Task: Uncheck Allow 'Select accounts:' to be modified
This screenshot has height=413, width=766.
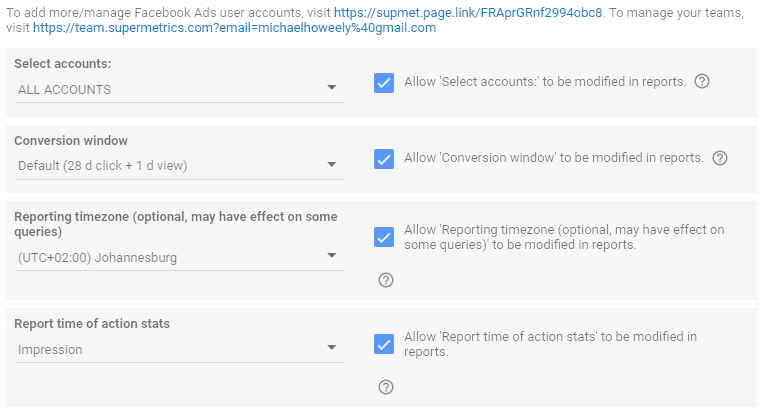Action: point(383,82)
